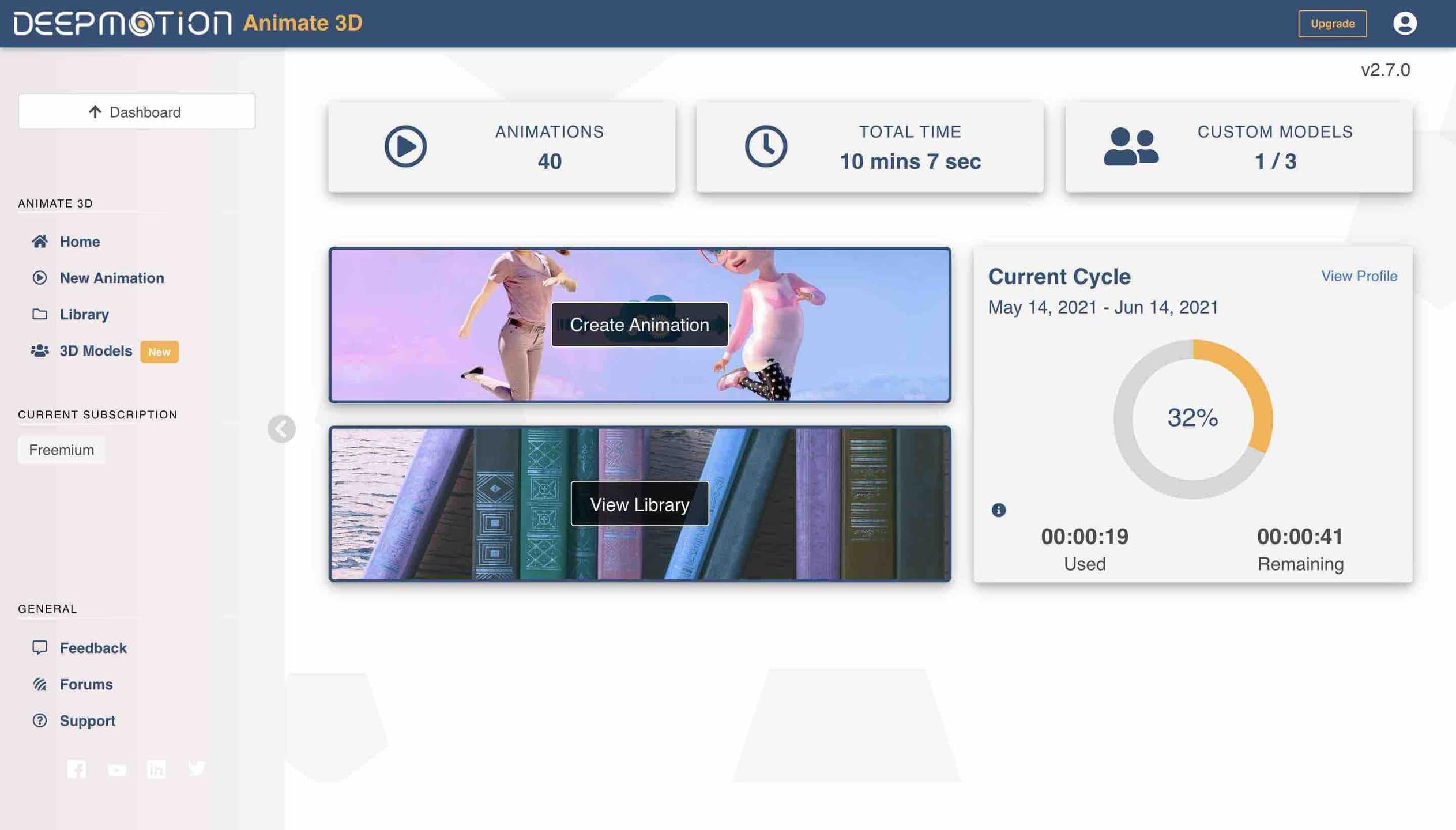Open 3D Models in sidebar

pyautogui.click(x=96, y=350)
